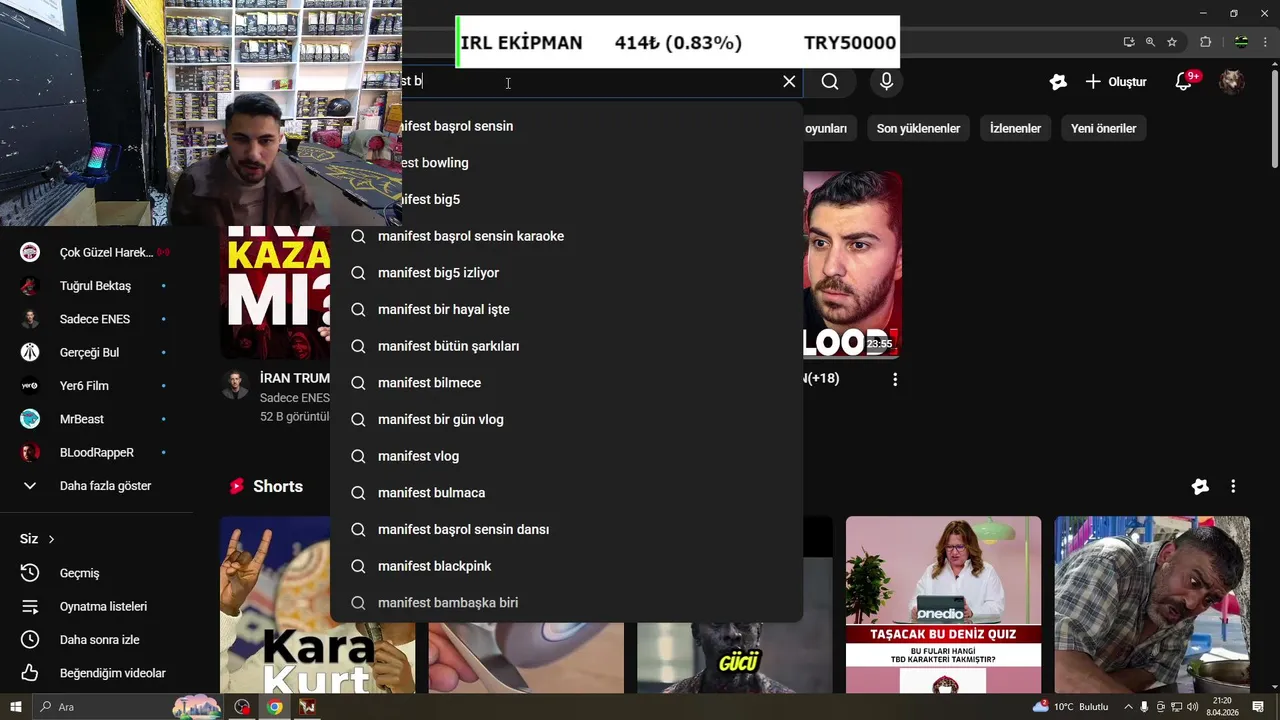1280x720 pixels.
Task: Choose suggestion manifest bulmaca
Action: click(x=567, y=493)
